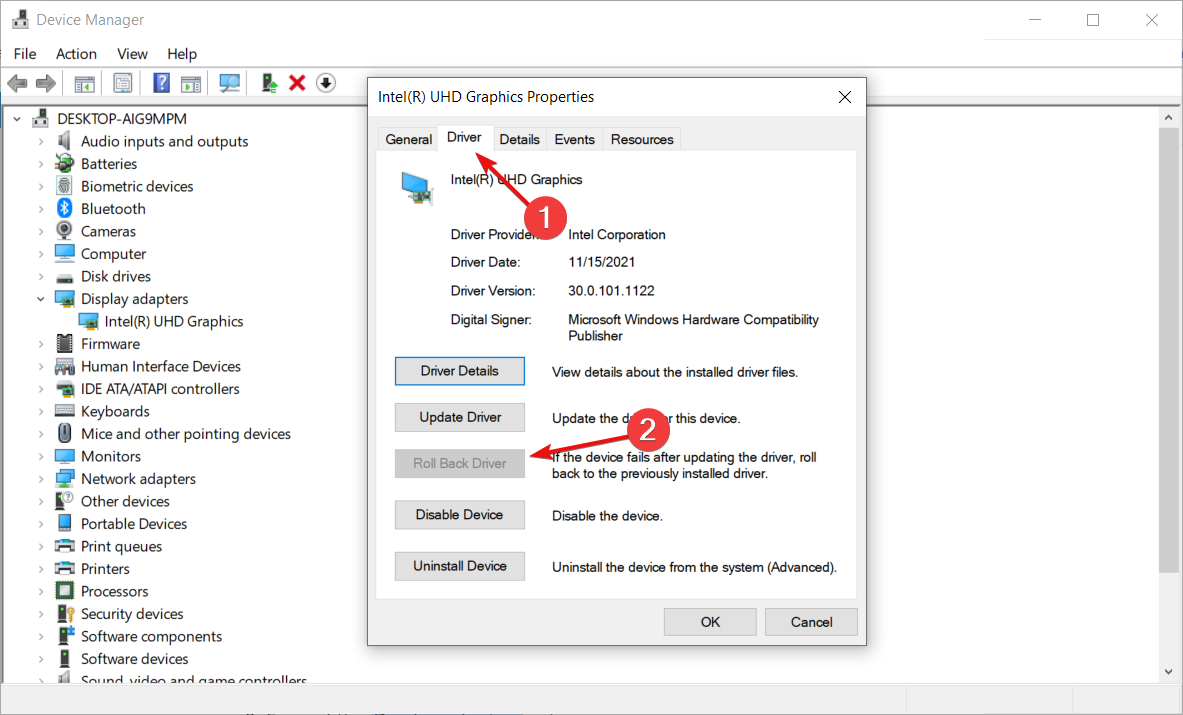Click the driver date value 11/15/2021
This screenshot has width=1183, height=715.
coord(601,262)
